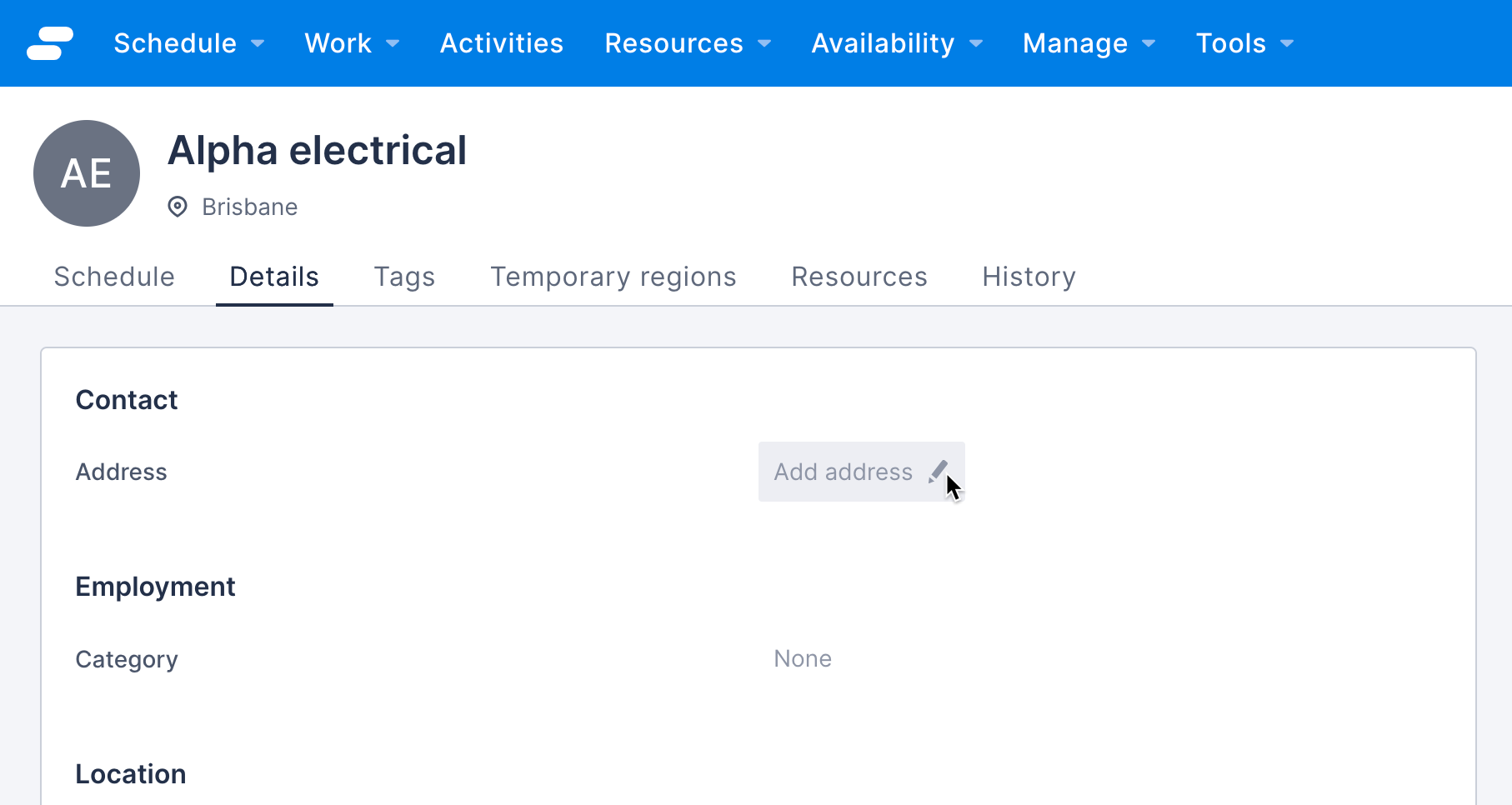The height and width of the screenshot is (805, 1512).
Task: Click None next to Category to edit
Action: 802,658
